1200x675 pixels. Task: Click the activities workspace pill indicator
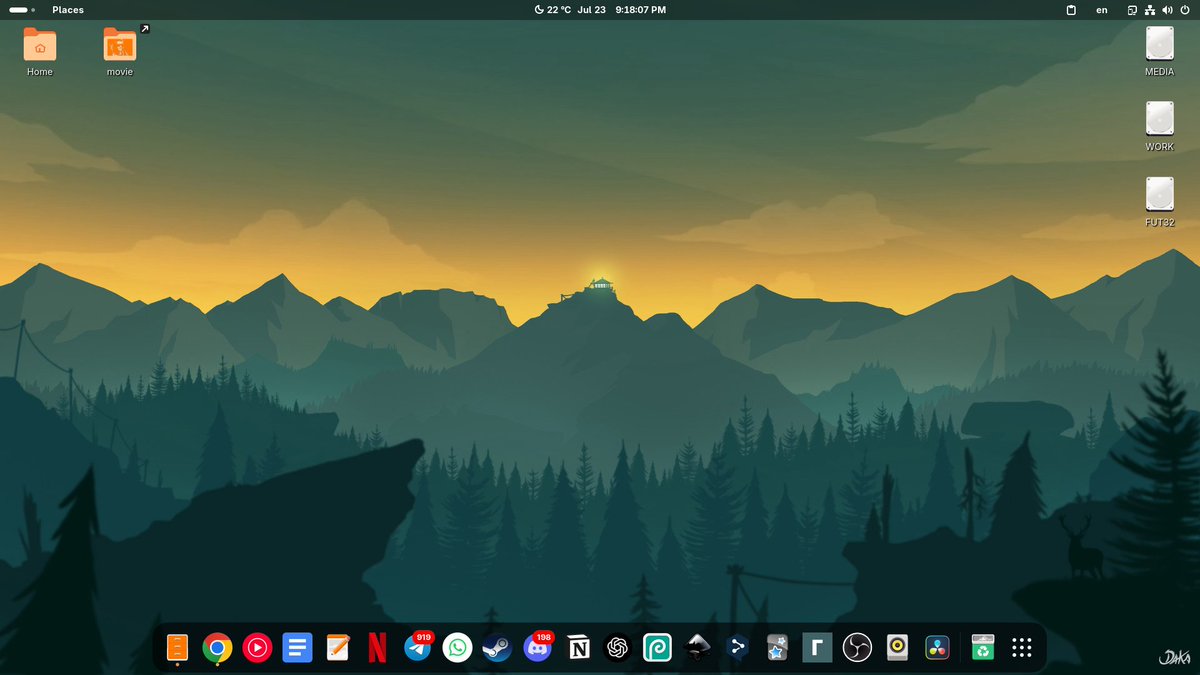pos(22,9)
